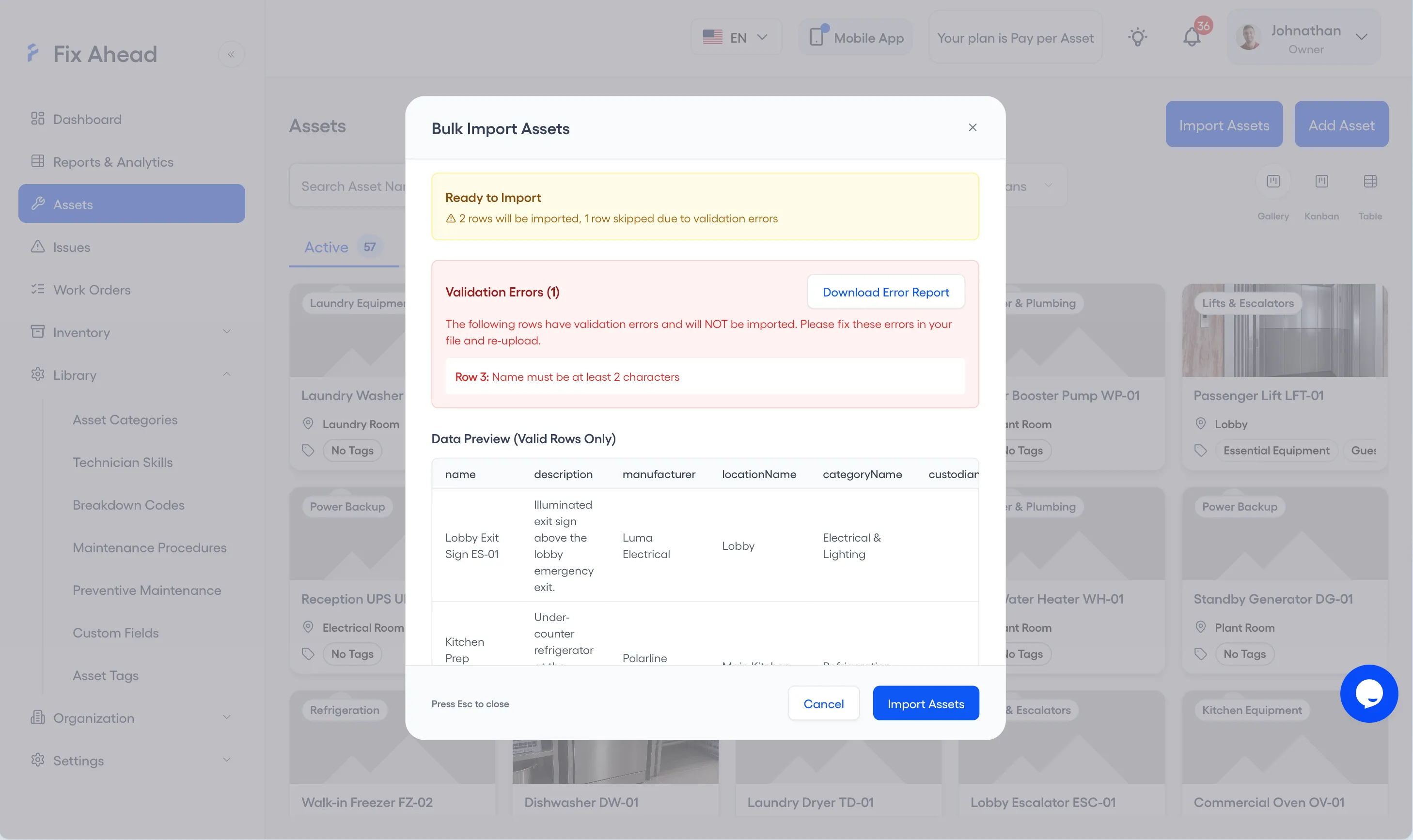Click the Library gear icon
This screenshot has width=1413, height=840.
coord(37,374)
